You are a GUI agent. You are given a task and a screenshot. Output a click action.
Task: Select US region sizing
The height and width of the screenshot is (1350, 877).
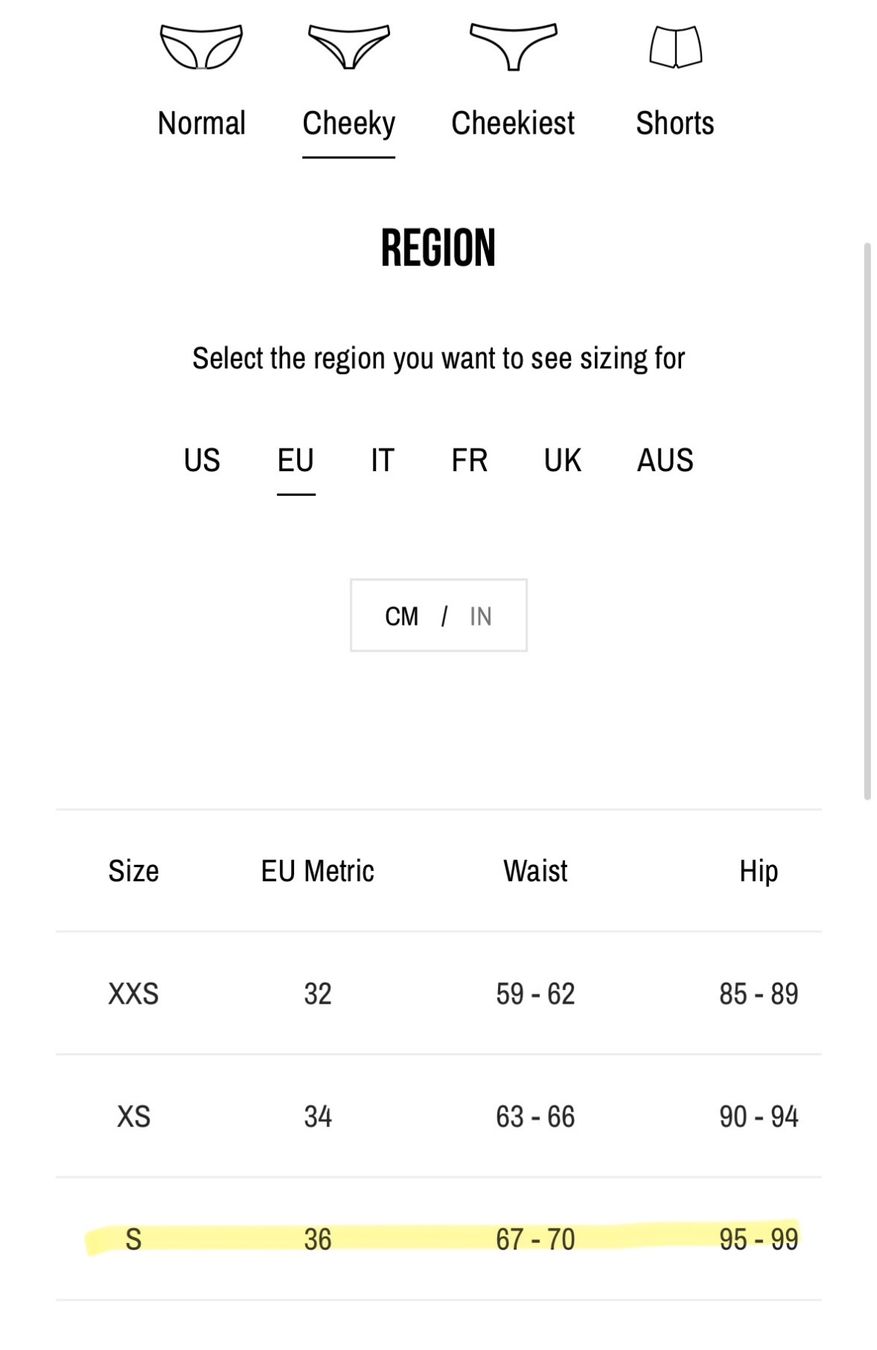pyautogui.click(x=201, y=460)
